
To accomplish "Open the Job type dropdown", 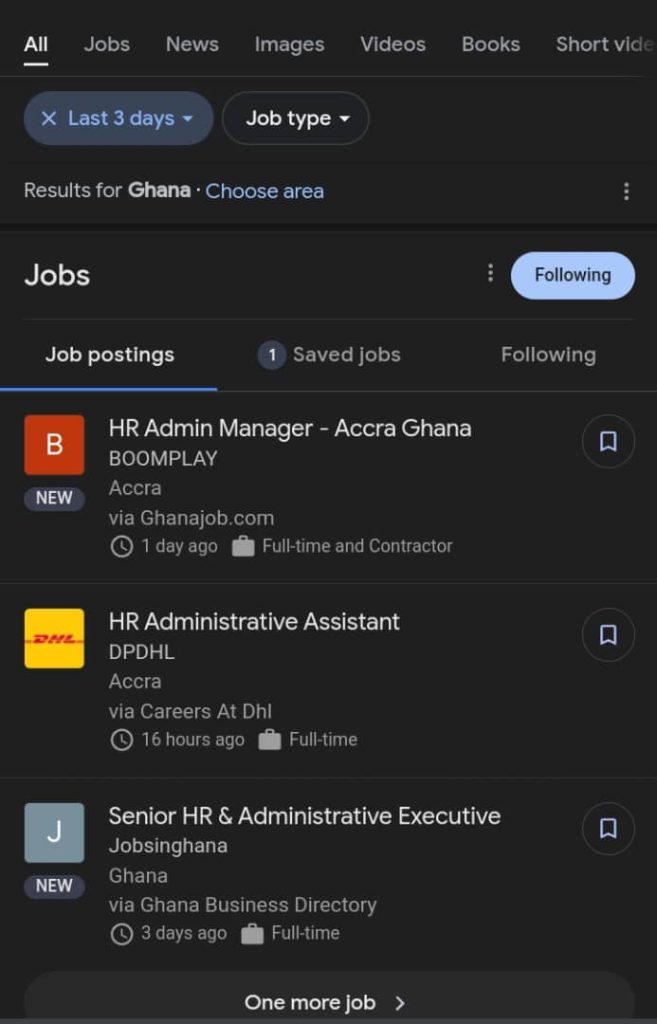I will coord(297,118).
